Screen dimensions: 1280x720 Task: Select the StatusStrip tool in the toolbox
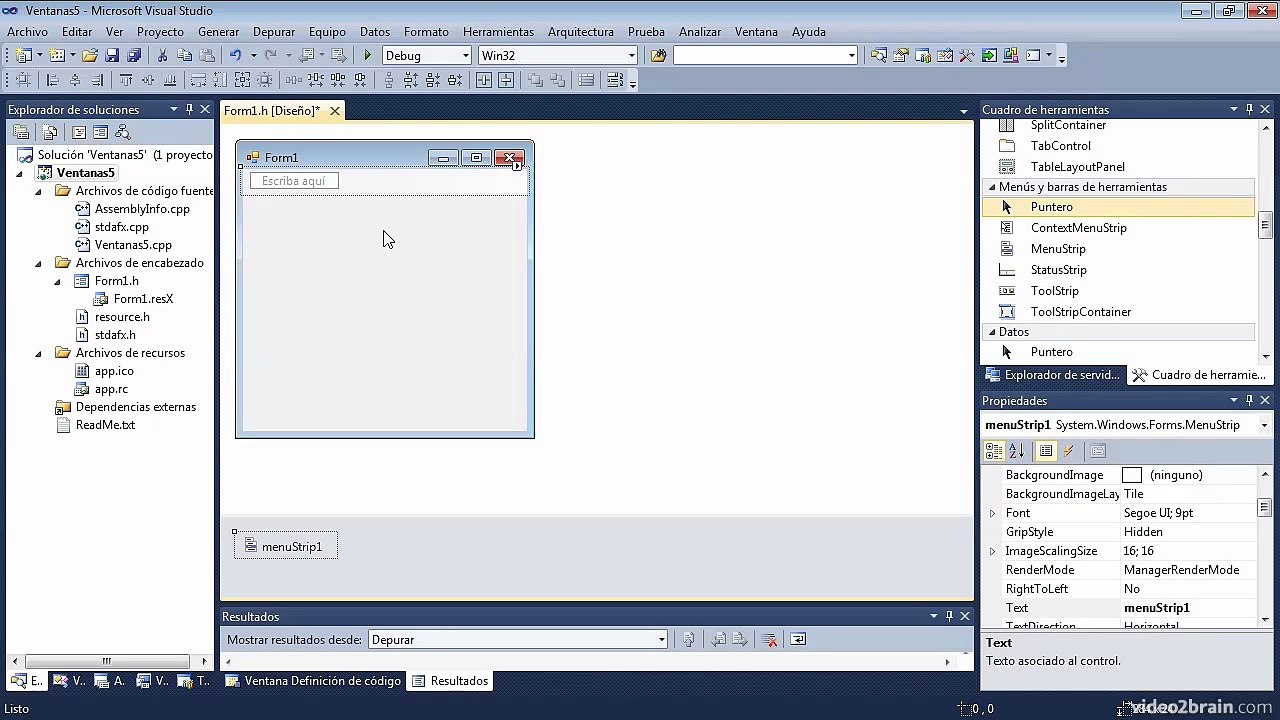click(1058, 270)
